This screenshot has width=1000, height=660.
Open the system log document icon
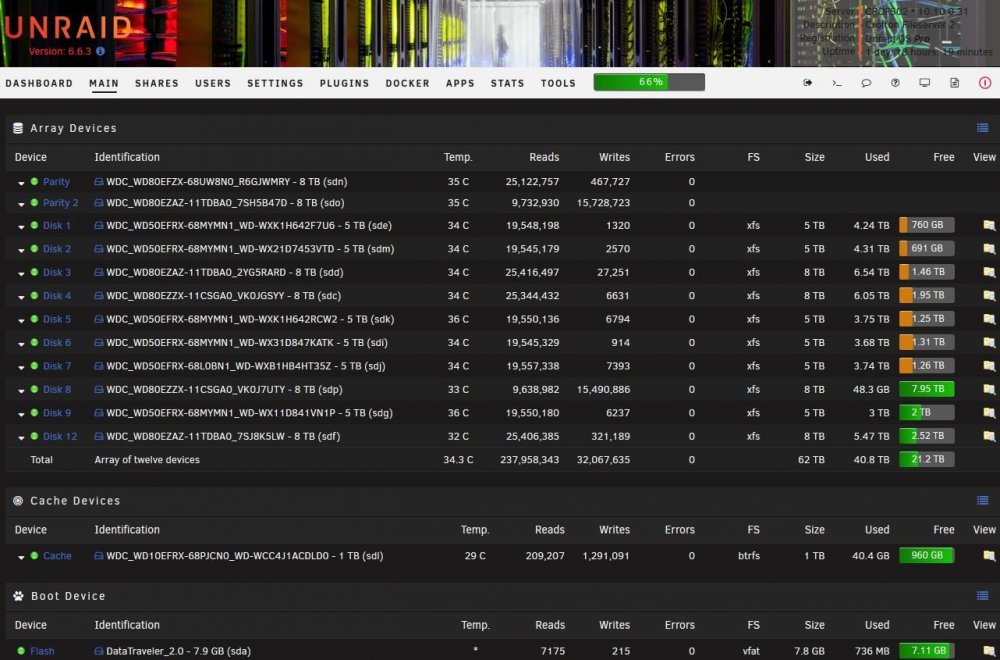point(955,83)
